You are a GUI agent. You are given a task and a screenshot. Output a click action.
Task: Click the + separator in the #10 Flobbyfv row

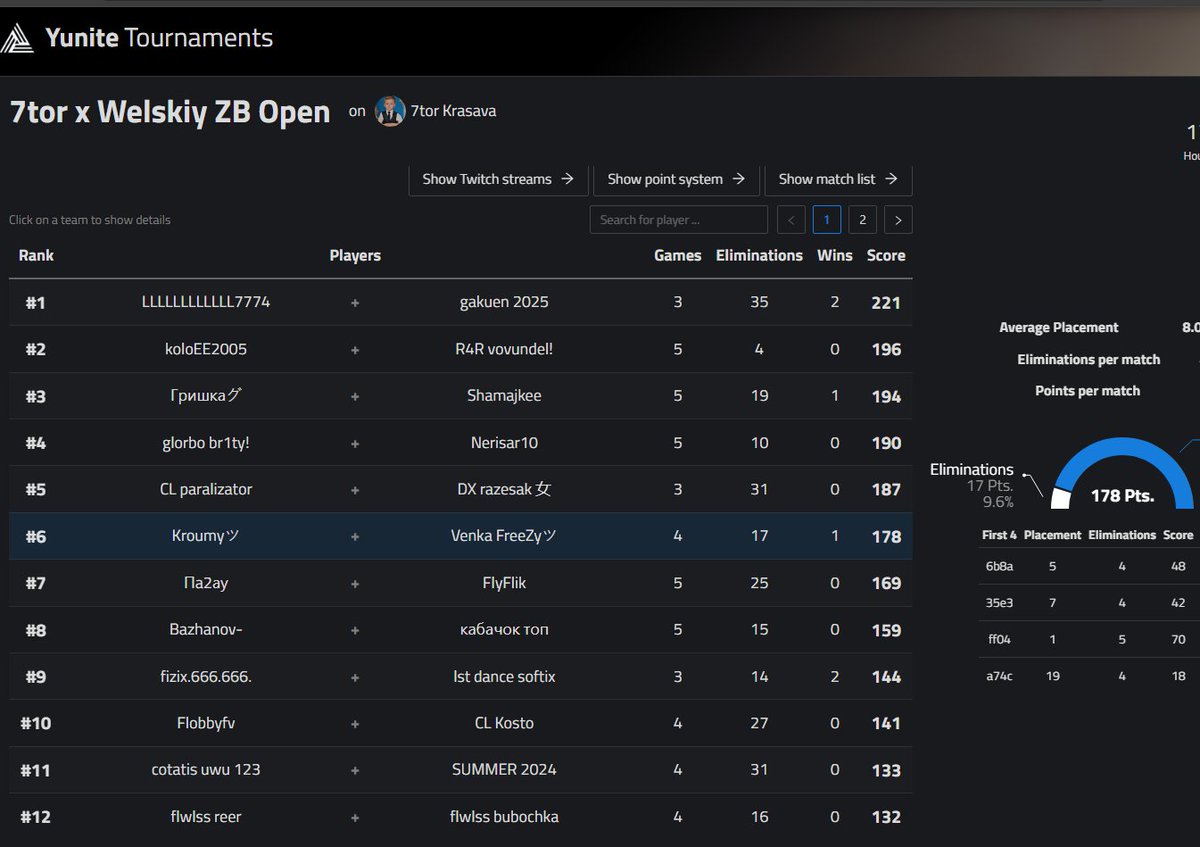click(x=355, y=723)
